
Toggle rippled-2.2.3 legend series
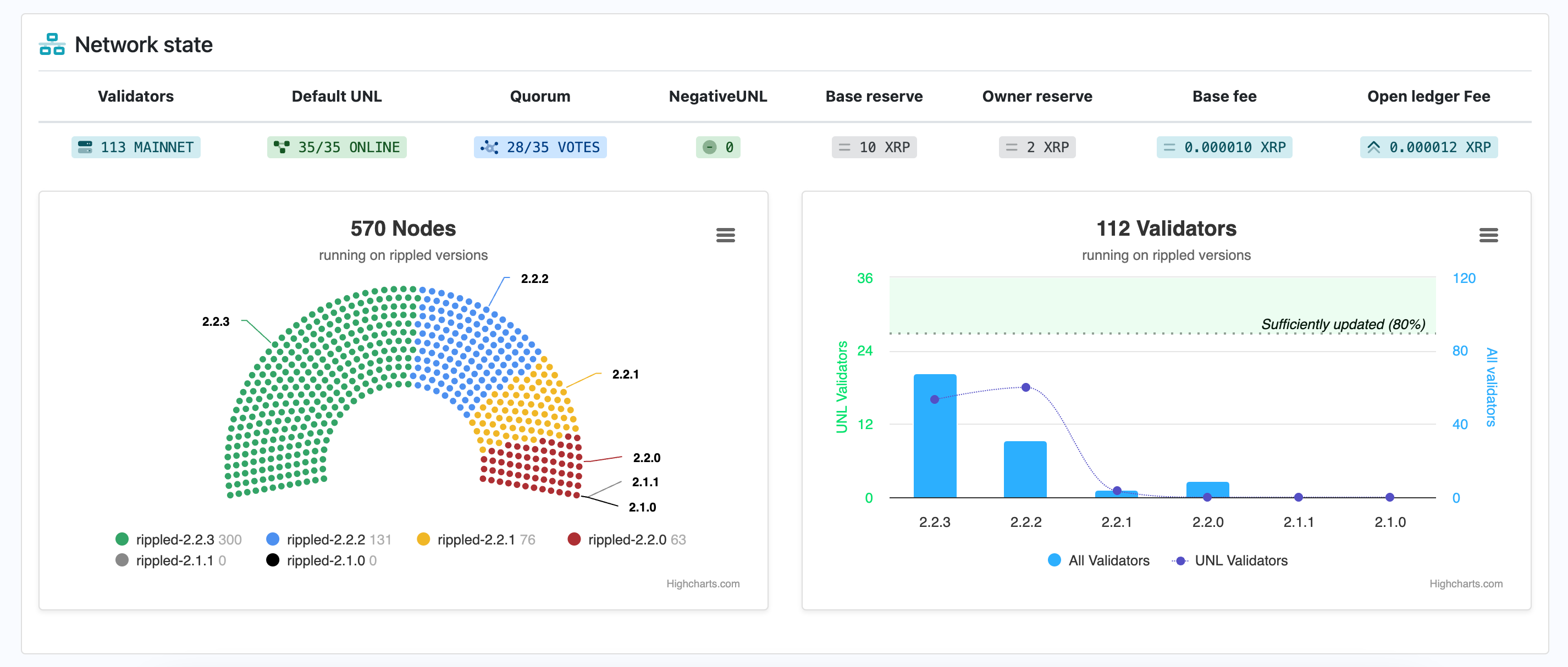click(178, 540)
